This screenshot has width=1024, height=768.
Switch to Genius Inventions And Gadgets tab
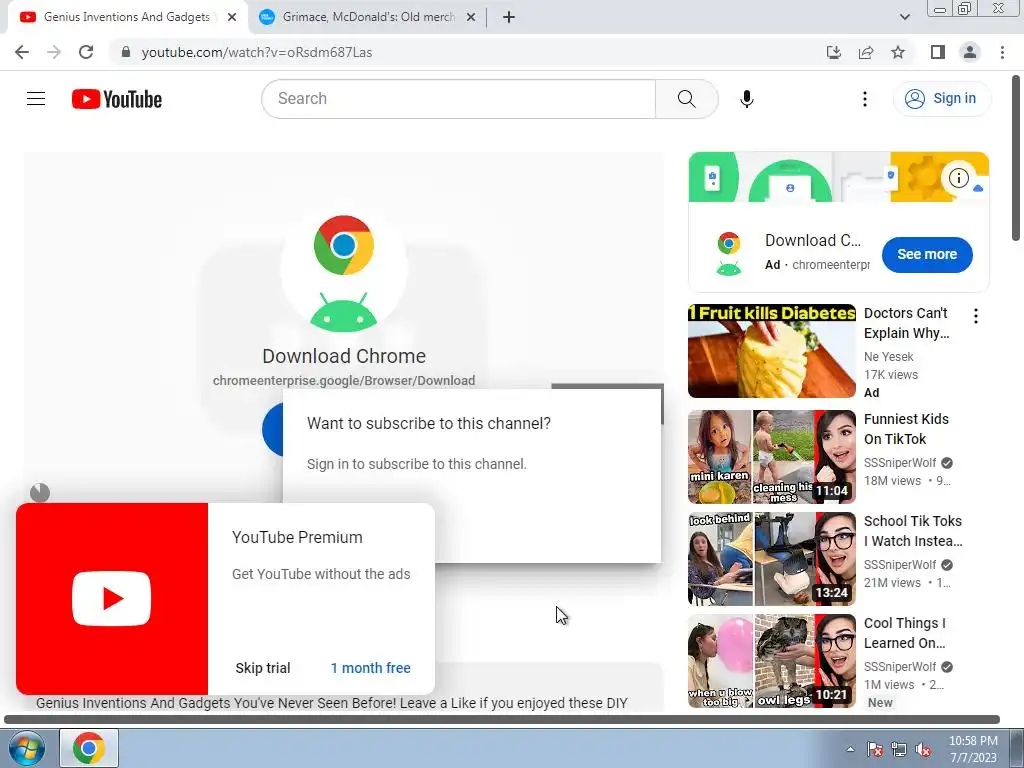point(127,17)
